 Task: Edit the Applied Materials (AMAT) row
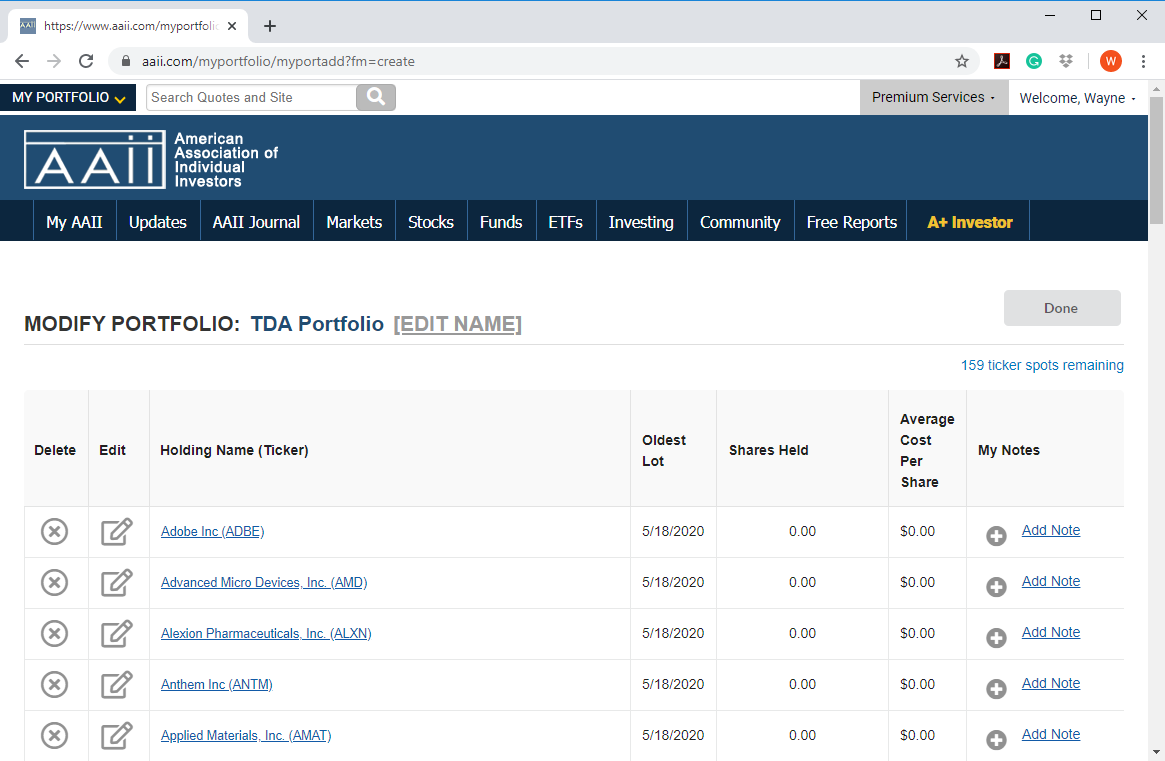click(x=117, y=735)
